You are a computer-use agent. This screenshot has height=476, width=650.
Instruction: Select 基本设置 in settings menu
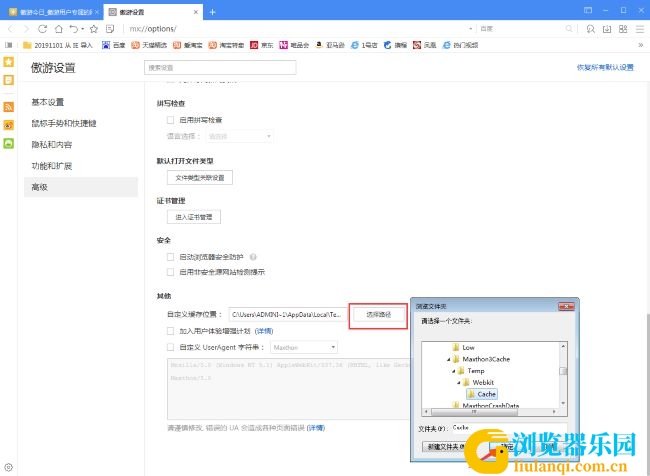pos(48,102)
